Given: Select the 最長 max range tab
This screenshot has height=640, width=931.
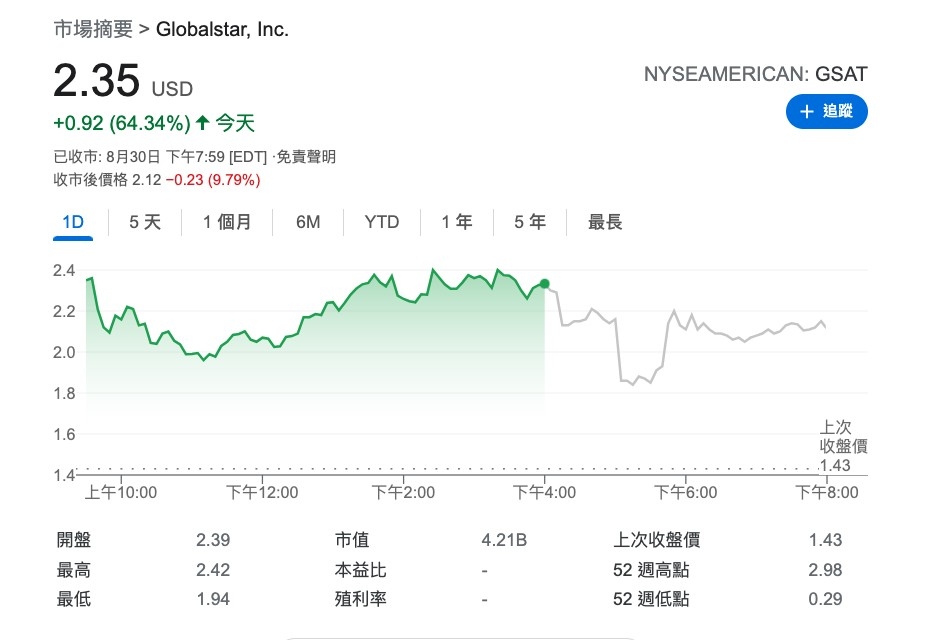Looking at the screenshot, I should pos(605,222).
